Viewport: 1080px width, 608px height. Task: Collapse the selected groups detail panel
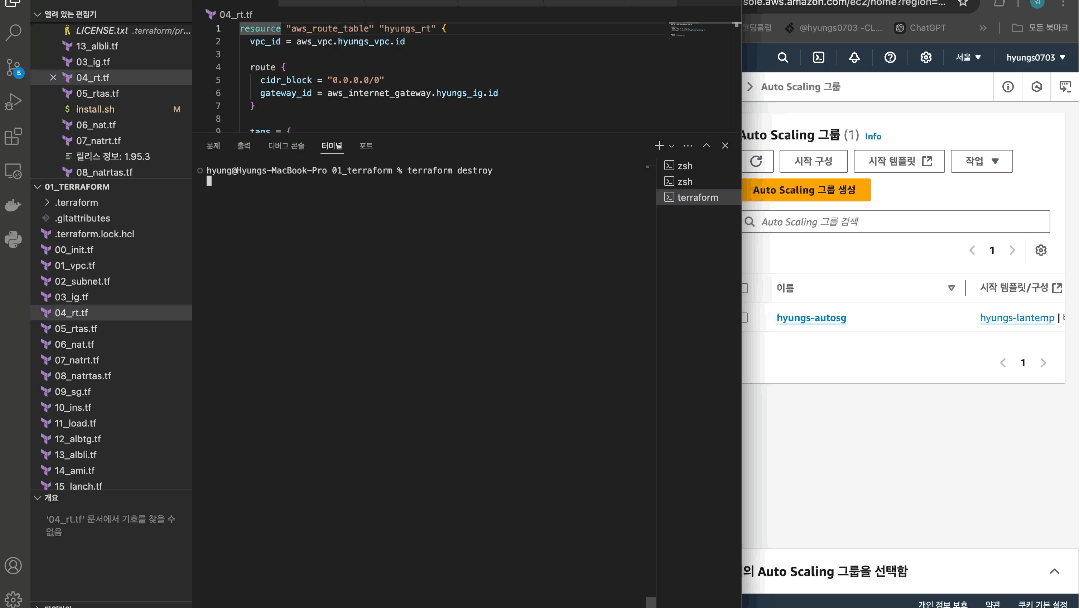click(1055, 572)
